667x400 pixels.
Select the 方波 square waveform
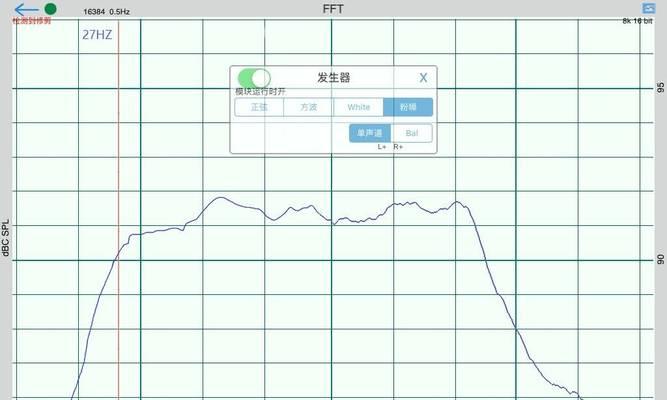(x=309, y=107)
